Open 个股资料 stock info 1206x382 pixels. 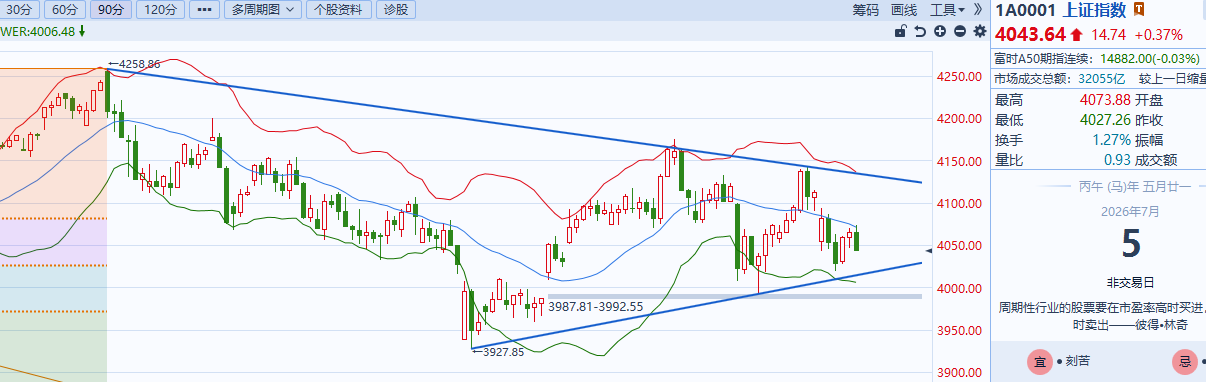(x=340, y=9)
